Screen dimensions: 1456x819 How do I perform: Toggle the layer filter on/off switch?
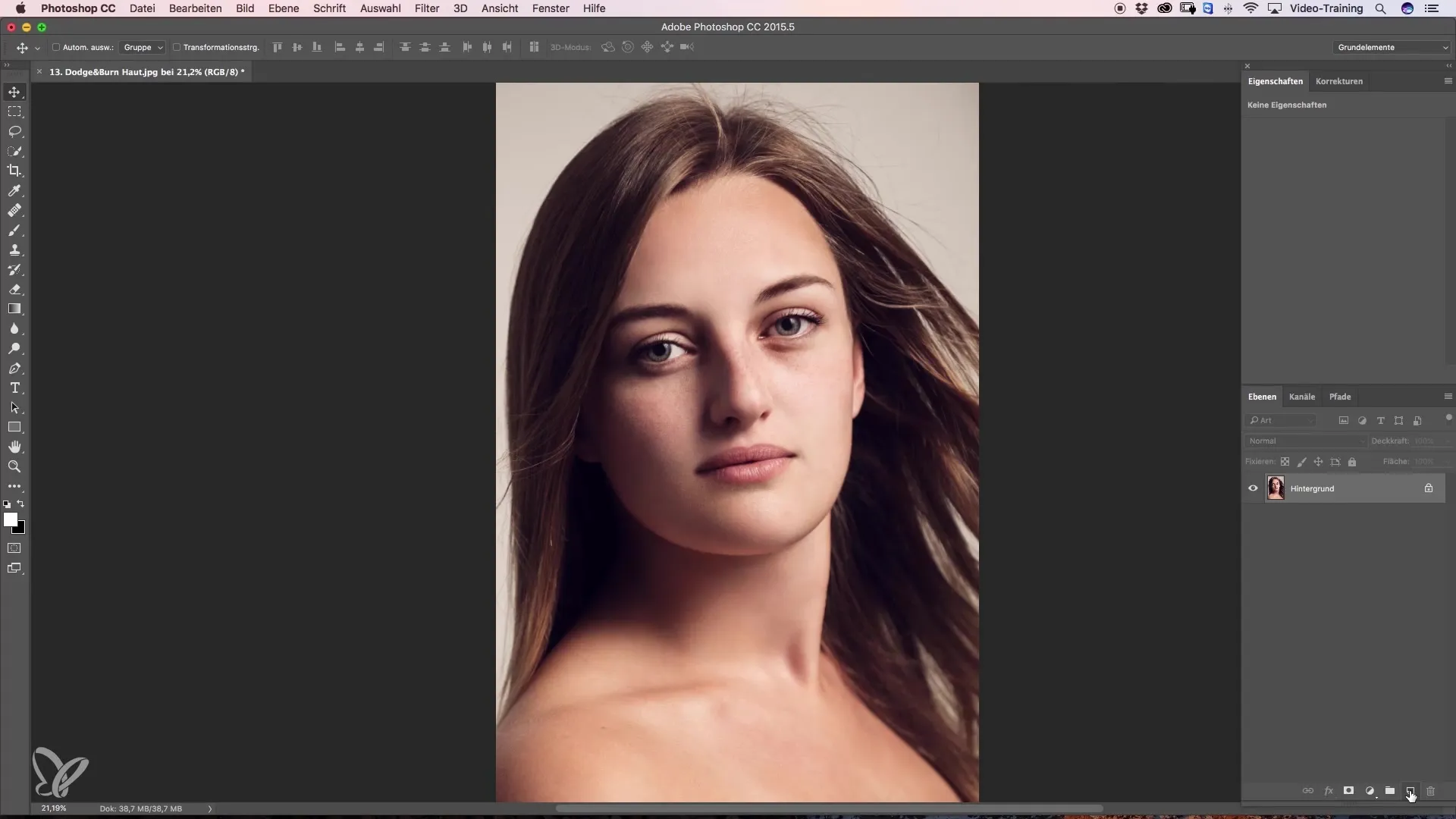[1448, 417]
